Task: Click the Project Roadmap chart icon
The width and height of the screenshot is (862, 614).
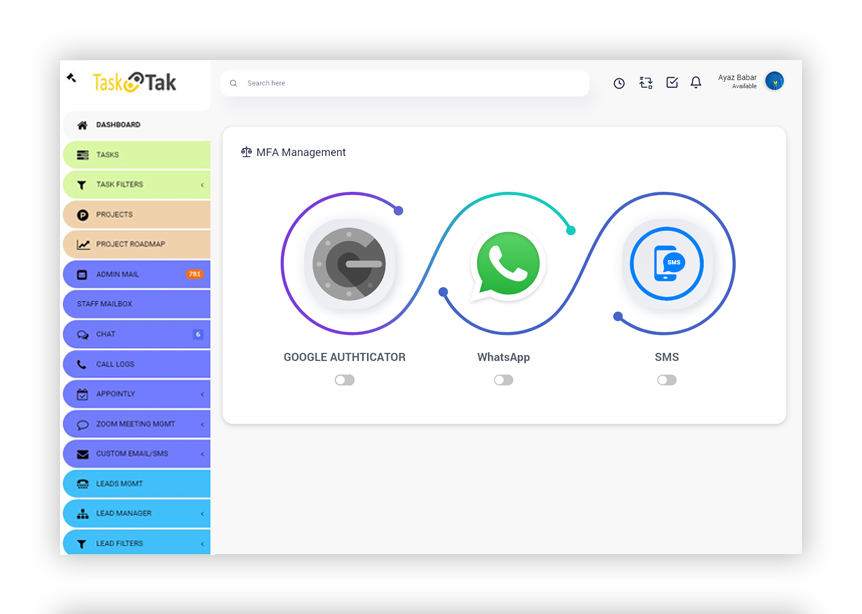Action: pos(83,245)
